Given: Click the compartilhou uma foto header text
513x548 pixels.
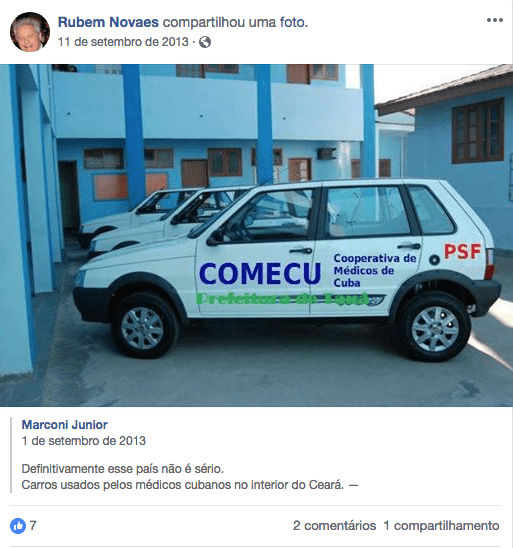Looking at the screenshot, I should coord(235,22).
